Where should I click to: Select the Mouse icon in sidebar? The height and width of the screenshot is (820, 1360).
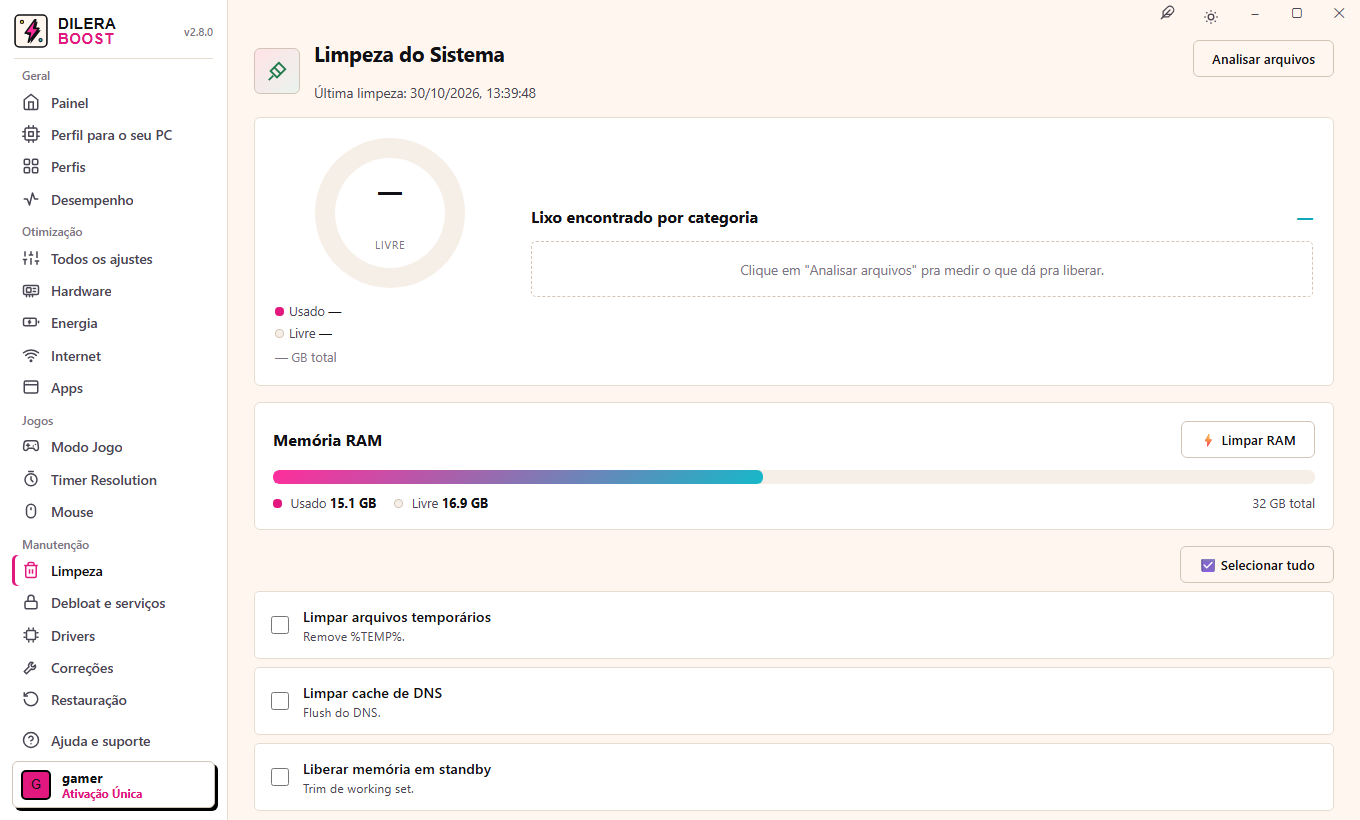(x=31, y=512)
